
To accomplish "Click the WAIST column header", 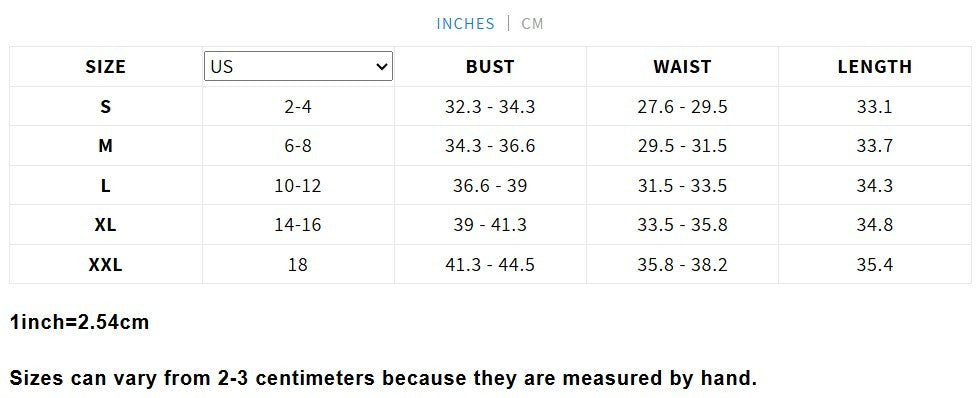I will [682, 67].
